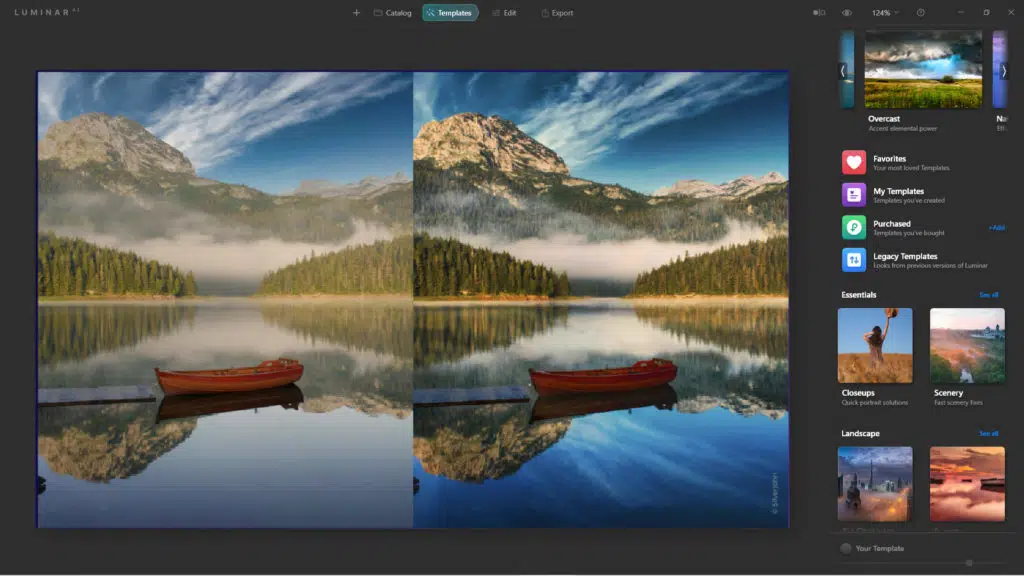
Task: Select the Scenery template thumbnail
Action: 967,345
